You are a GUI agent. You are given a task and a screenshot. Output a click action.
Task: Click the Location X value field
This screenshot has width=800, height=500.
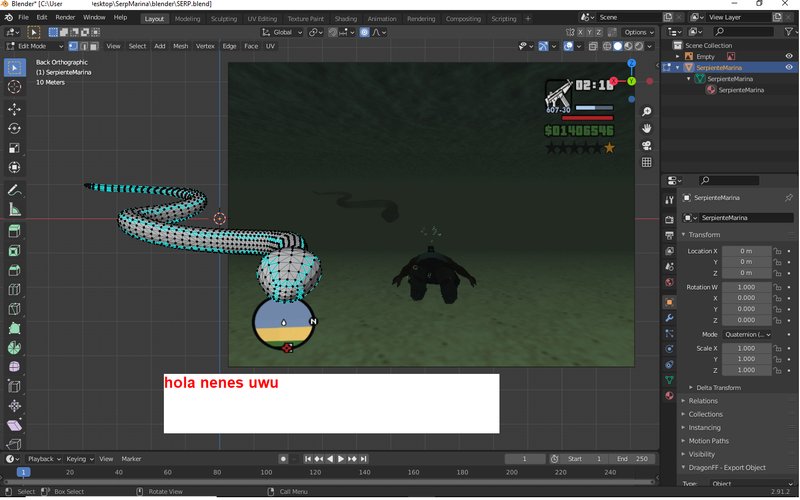(746, 251)
